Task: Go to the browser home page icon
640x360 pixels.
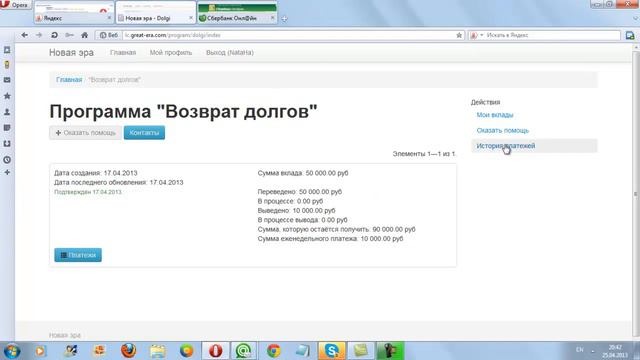Action: [84, 35]
